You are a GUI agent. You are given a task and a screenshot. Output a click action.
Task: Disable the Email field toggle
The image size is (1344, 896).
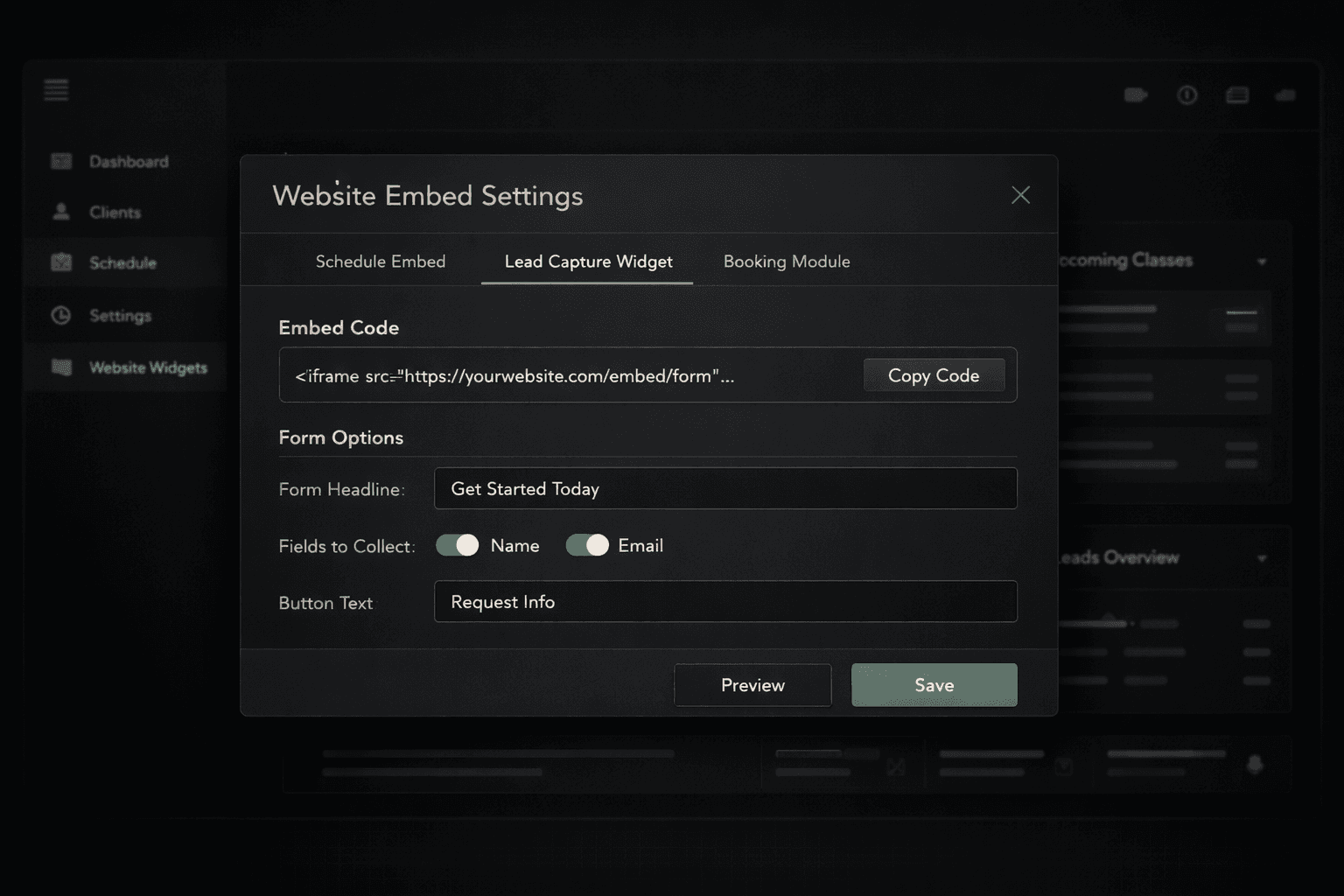point(585,544)
